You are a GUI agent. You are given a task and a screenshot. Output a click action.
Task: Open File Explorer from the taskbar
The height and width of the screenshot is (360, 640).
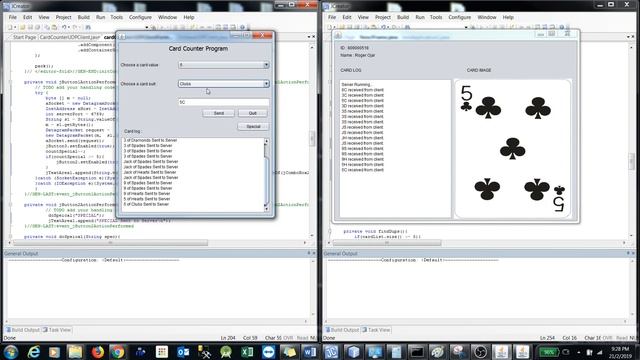(76, 351)
